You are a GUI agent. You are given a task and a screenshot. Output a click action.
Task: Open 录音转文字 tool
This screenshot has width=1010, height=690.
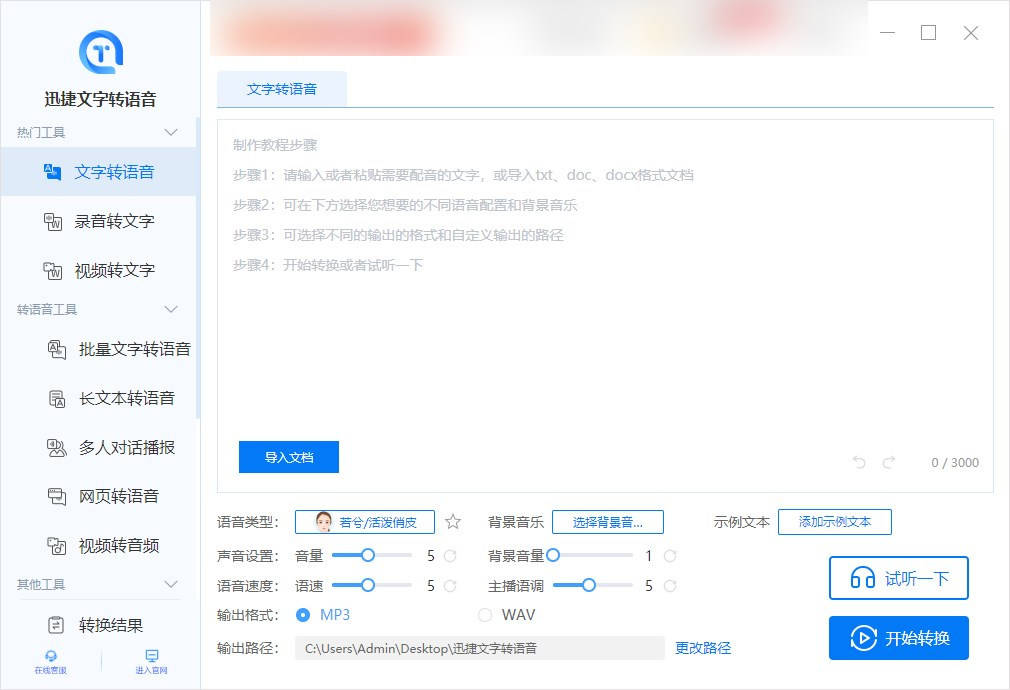point(99,221)
